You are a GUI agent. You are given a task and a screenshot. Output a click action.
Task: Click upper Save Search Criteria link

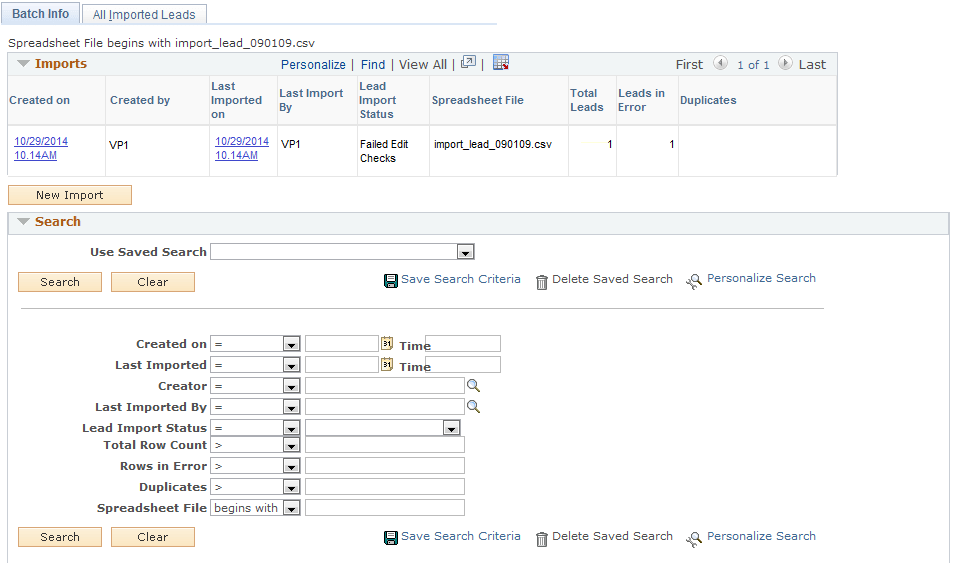461,279
